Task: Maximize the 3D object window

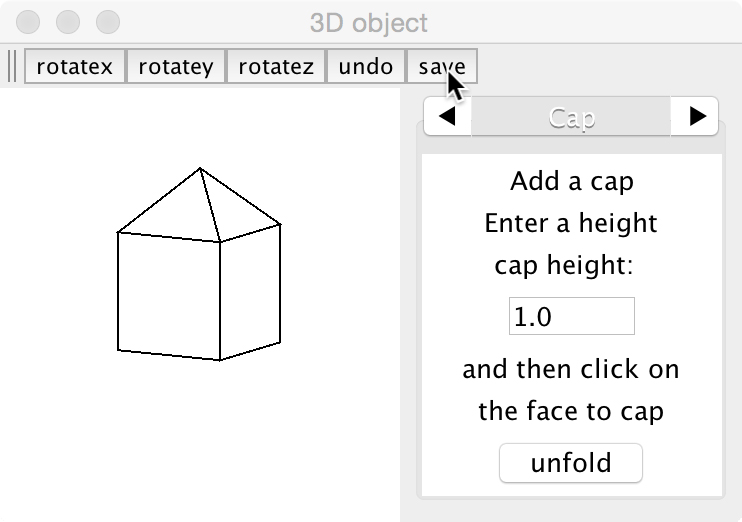Action: point(106,21)
